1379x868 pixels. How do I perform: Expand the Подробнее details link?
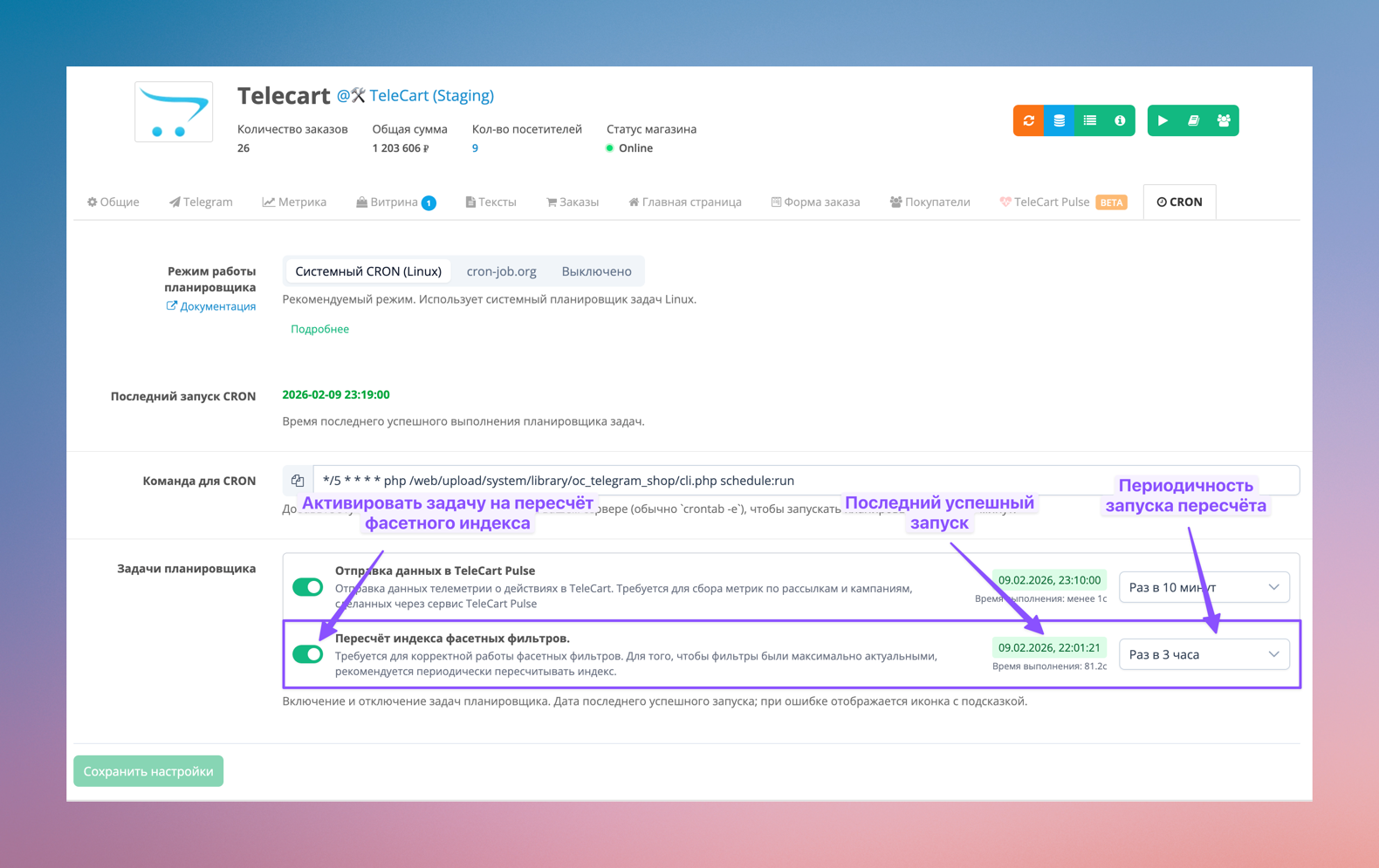click(319, 329)
